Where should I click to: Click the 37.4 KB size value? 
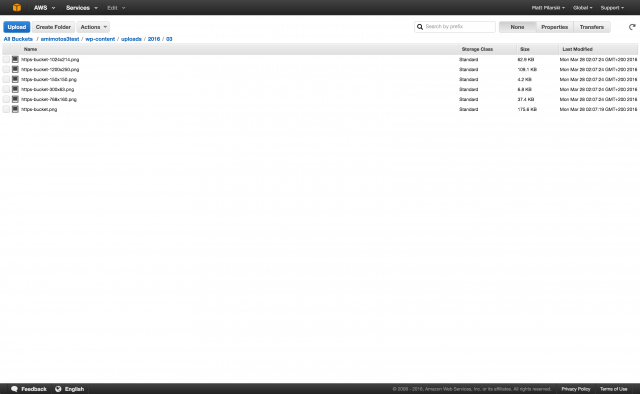526,99
